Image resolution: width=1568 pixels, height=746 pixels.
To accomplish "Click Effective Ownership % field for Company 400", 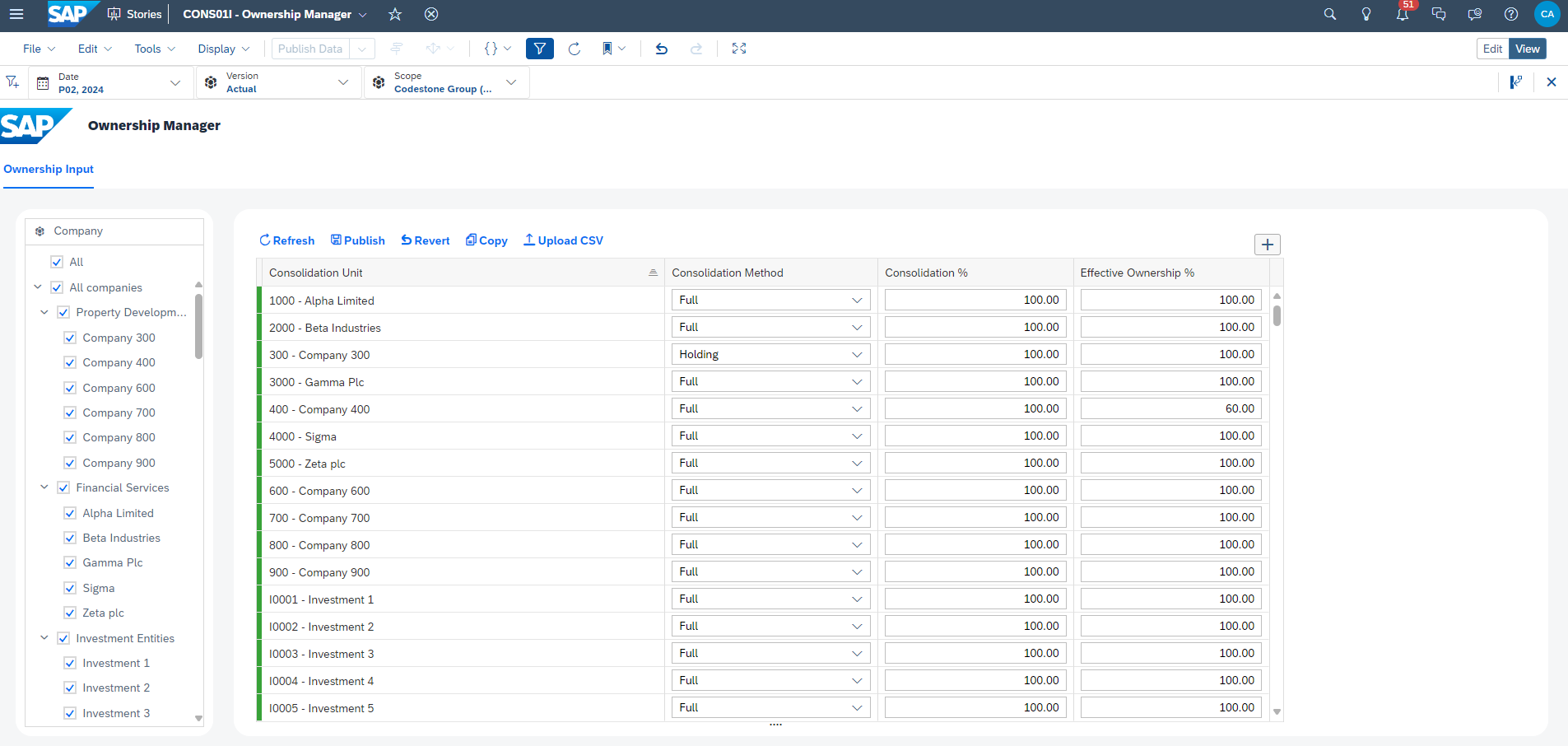I will pyautogui.click(x=1170, y=408).
